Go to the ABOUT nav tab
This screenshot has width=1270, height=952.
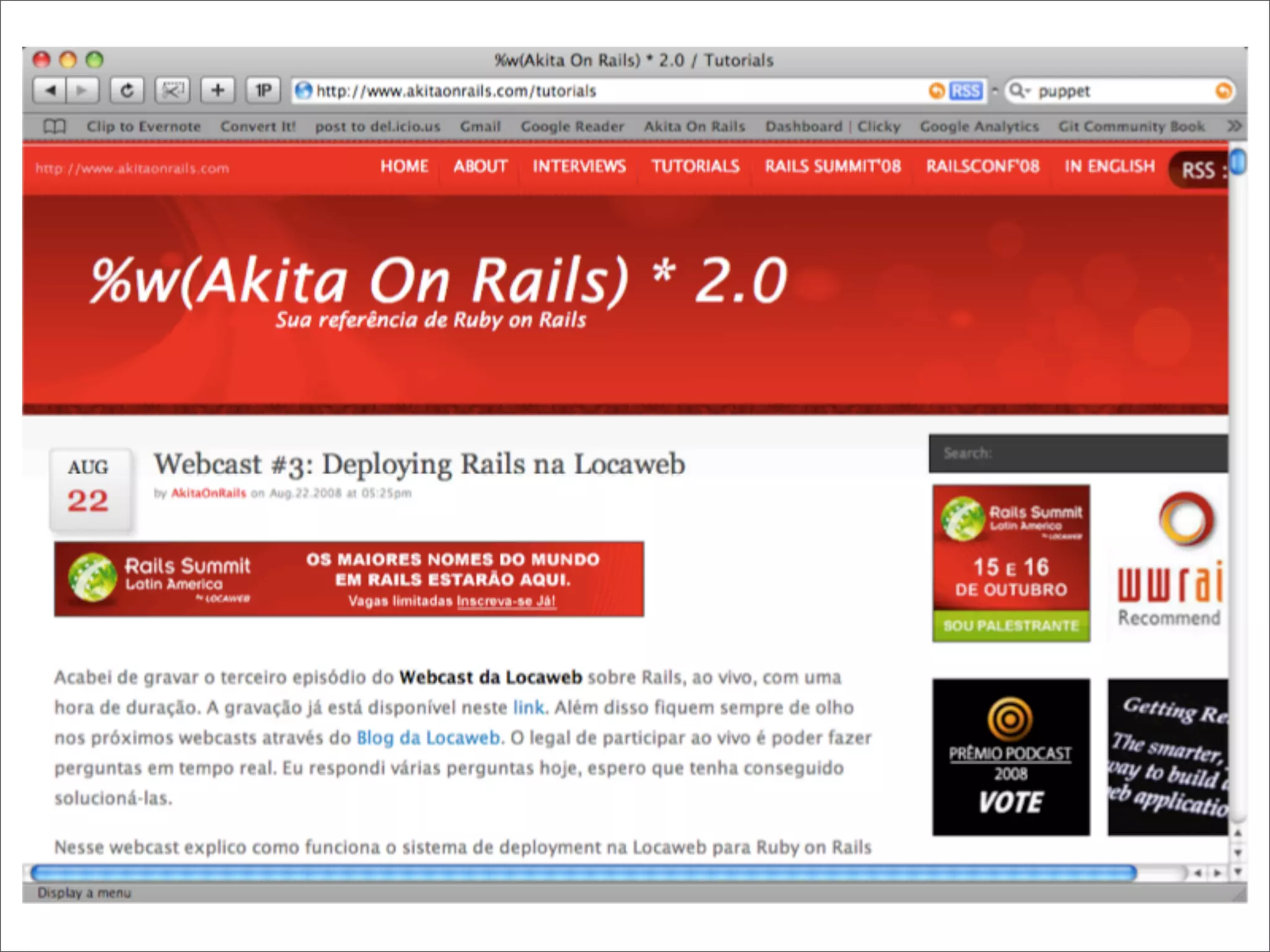[481, 166]
